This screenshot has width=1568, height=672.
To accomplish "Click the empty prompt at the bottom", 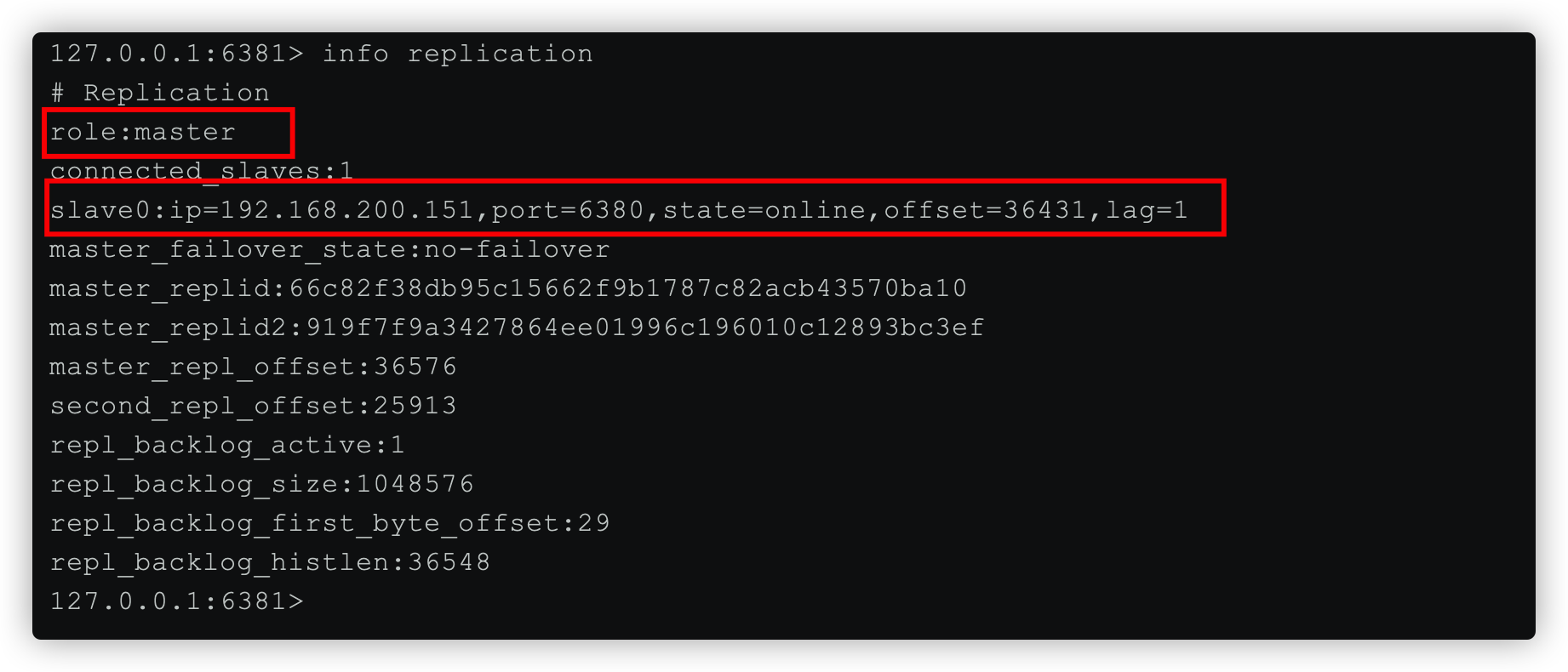I will 176,601.
